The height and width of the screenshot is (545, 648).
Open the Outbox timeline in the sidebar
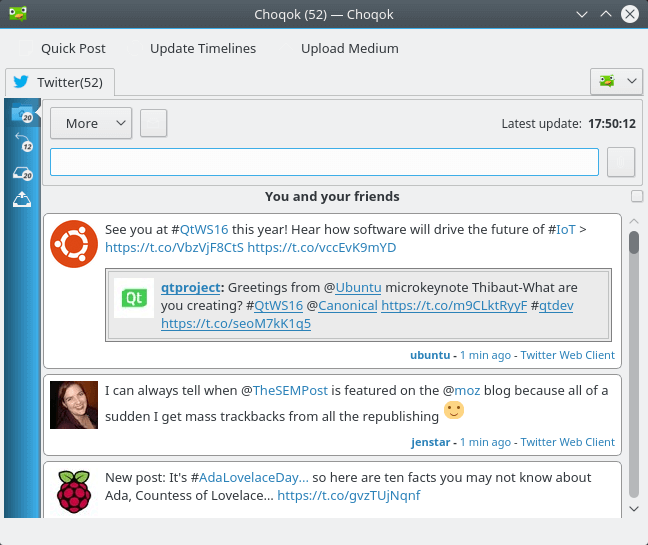[22, 200]
